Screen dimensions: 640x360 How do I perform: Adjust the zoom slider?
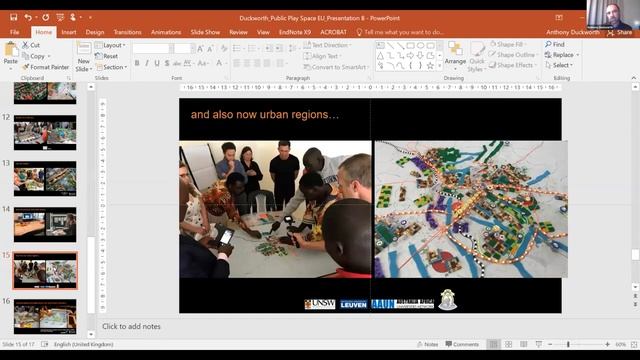(568, 344)
